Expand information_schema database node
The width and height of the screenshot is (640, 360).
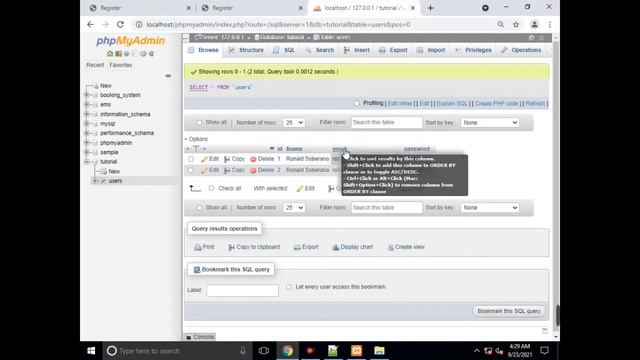pyautogui.click(x=87, y=114)
